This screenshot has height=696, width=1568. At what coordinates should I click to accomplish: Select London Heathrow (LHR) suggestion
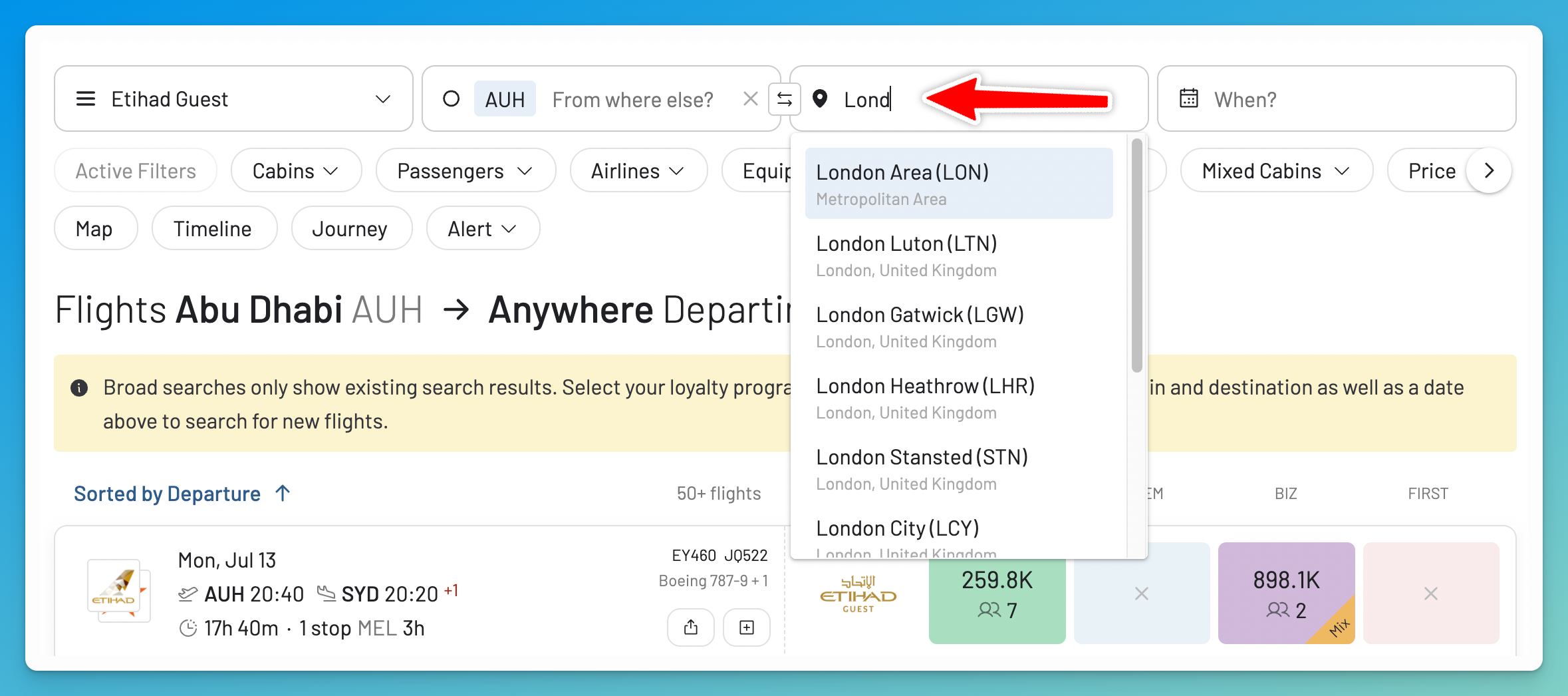(x=959, y=398)
